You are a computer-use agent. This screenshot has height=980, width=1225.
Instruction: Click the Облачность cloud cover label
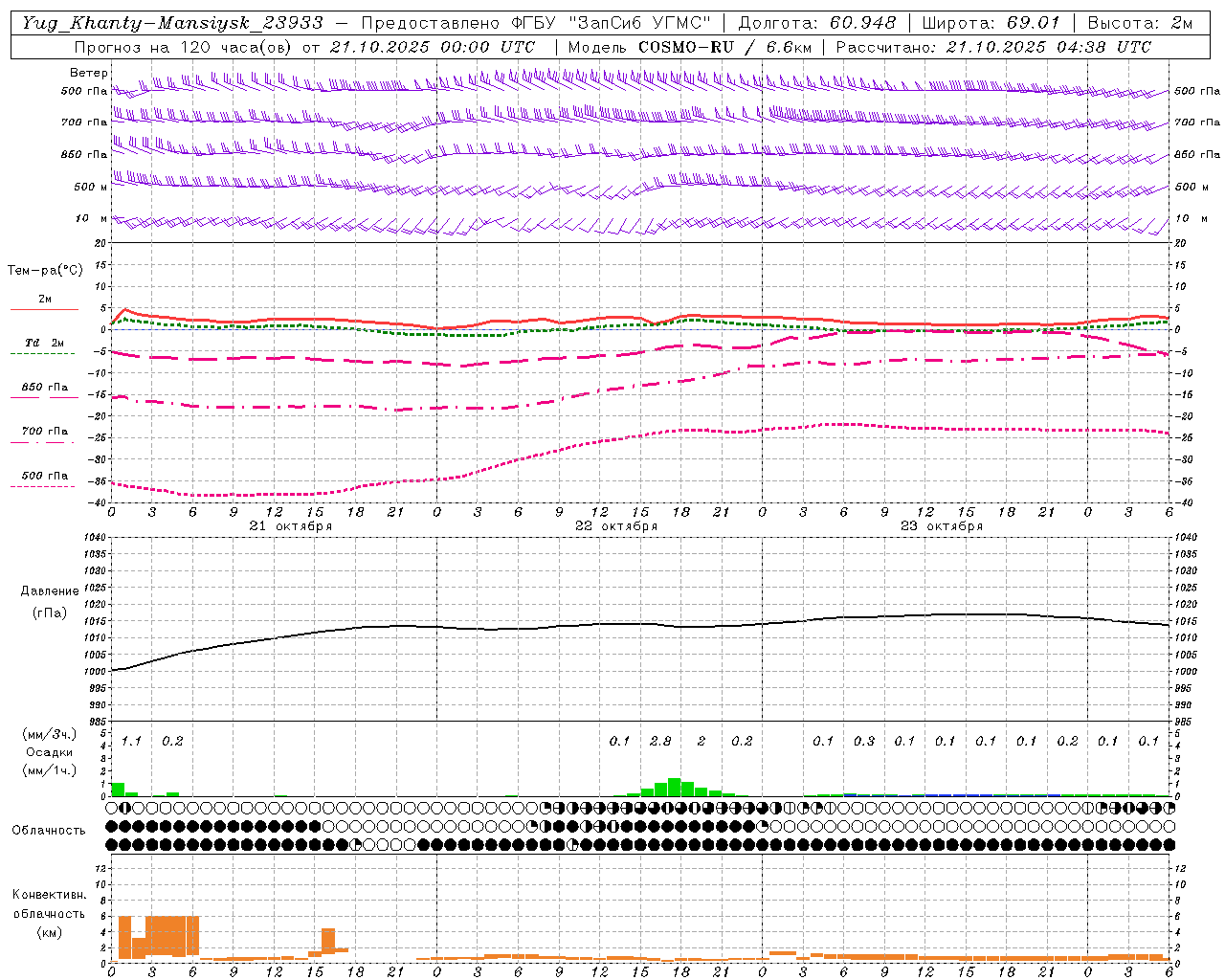coord(49,831)
